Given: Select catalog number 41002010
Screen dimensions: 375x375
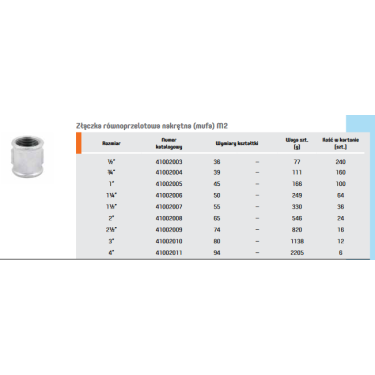Looking at the screenshot, I should 169,241.
